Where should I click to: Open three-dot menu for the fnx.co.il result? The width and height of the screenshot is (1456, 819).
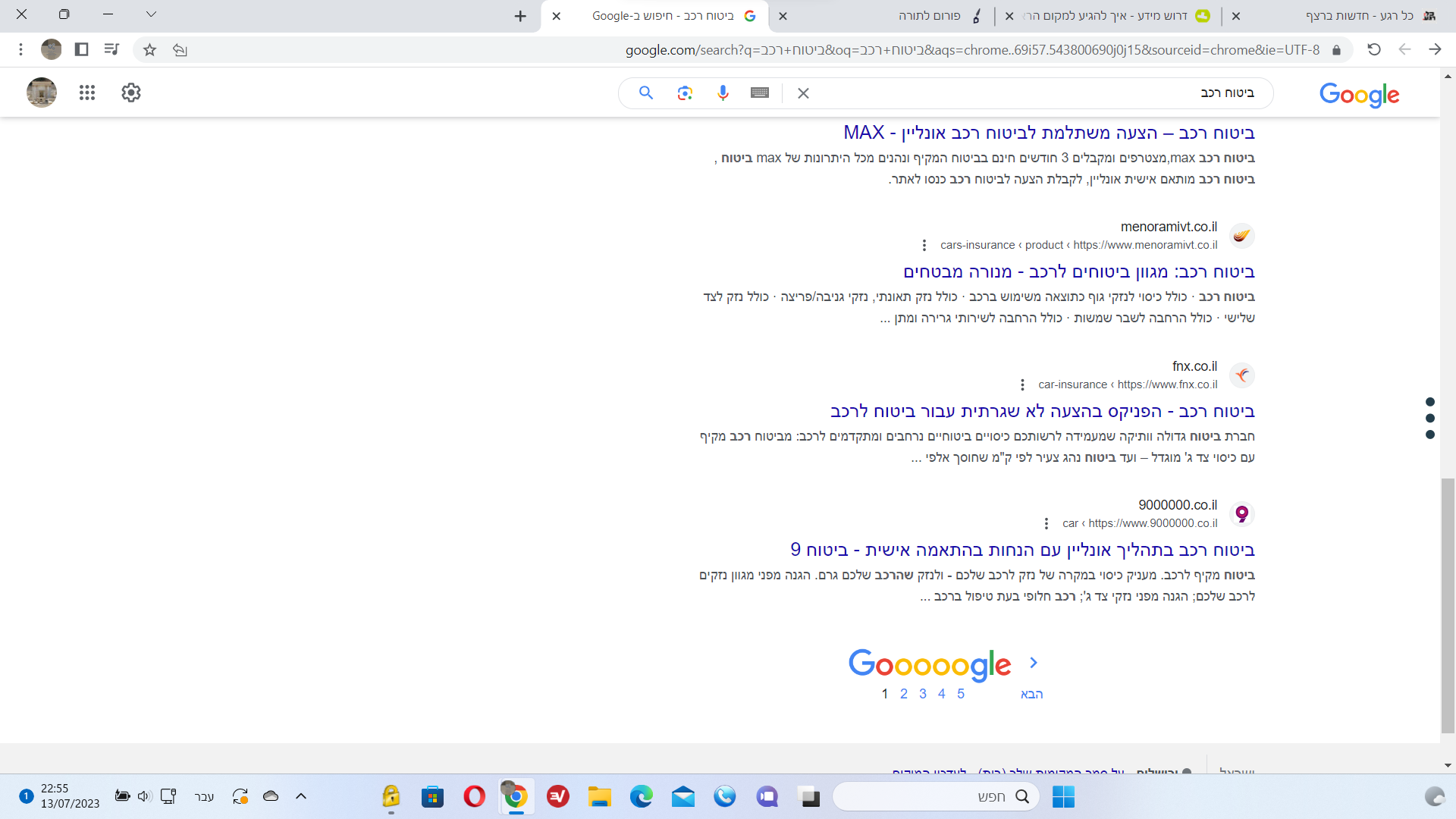point(1022,384)
